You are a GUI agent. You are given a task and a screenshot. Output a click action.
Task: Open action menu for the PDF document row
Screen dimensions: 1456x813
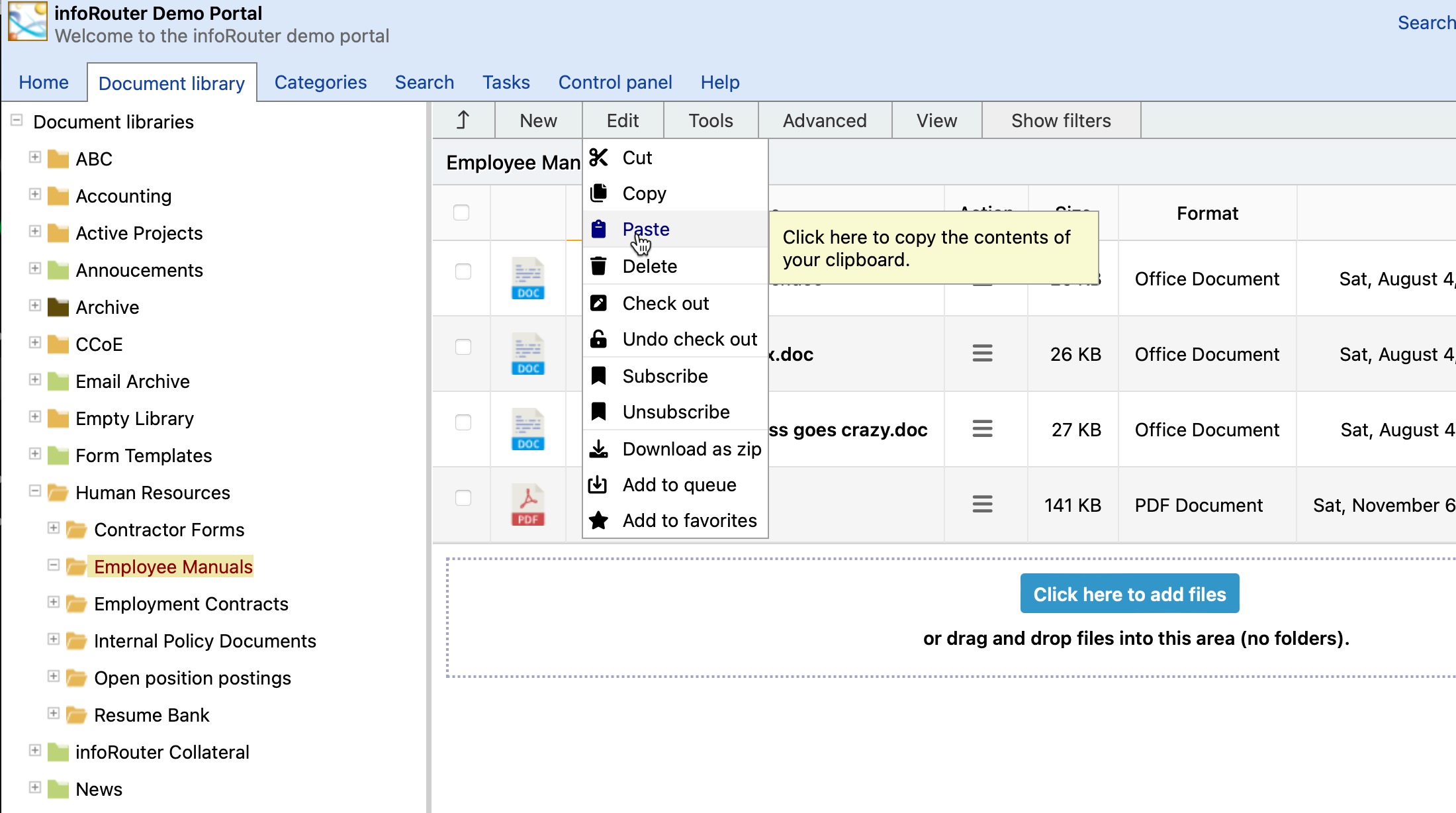tap(982, 504)
